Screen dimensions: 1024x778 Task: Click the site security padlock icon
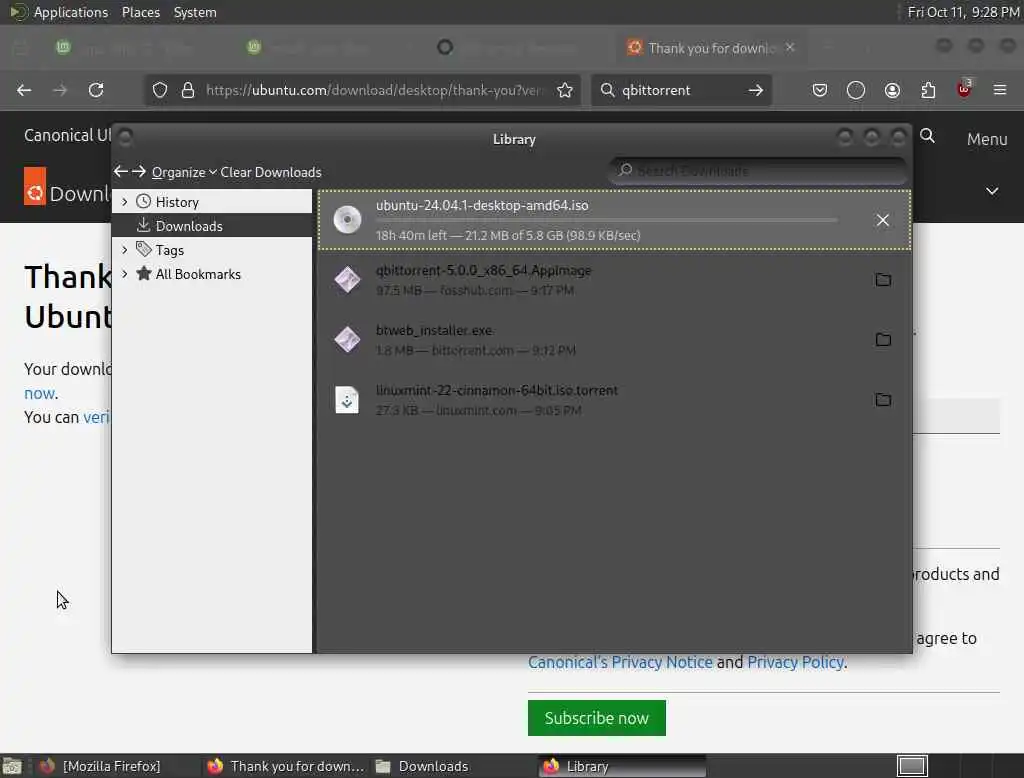(x=188, y=90)
